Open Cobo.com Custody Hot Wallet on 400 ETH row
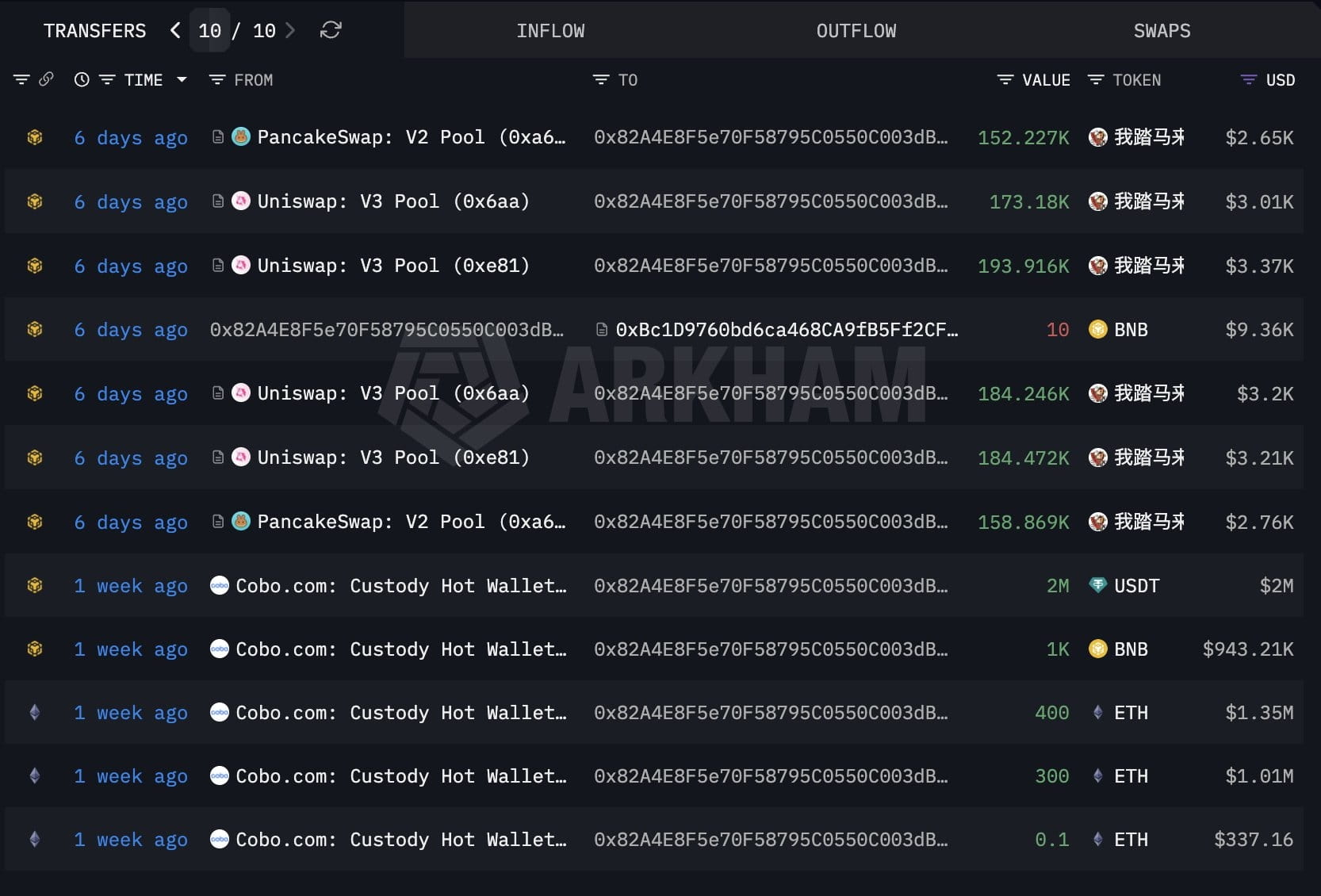1321x896 pixels. tap(401, 713)
